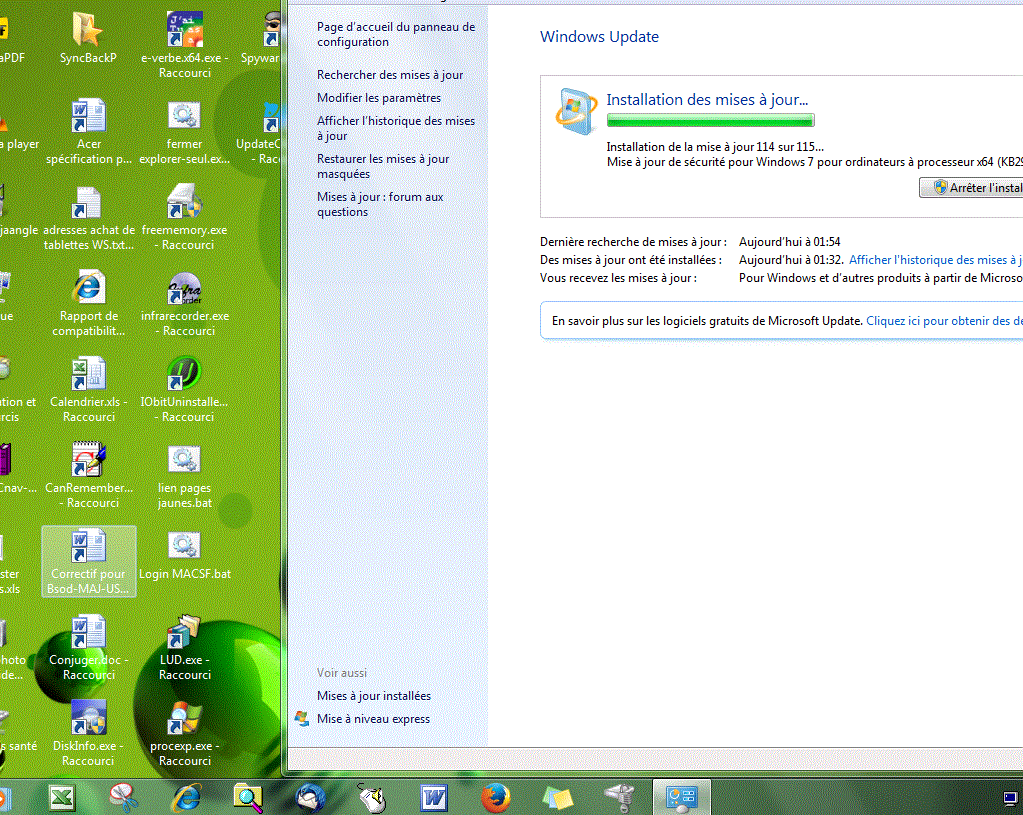Open Firefox from the taskbar
Image resolution: width=1023 pixels, height=815 pixels.
click(495, 797)
